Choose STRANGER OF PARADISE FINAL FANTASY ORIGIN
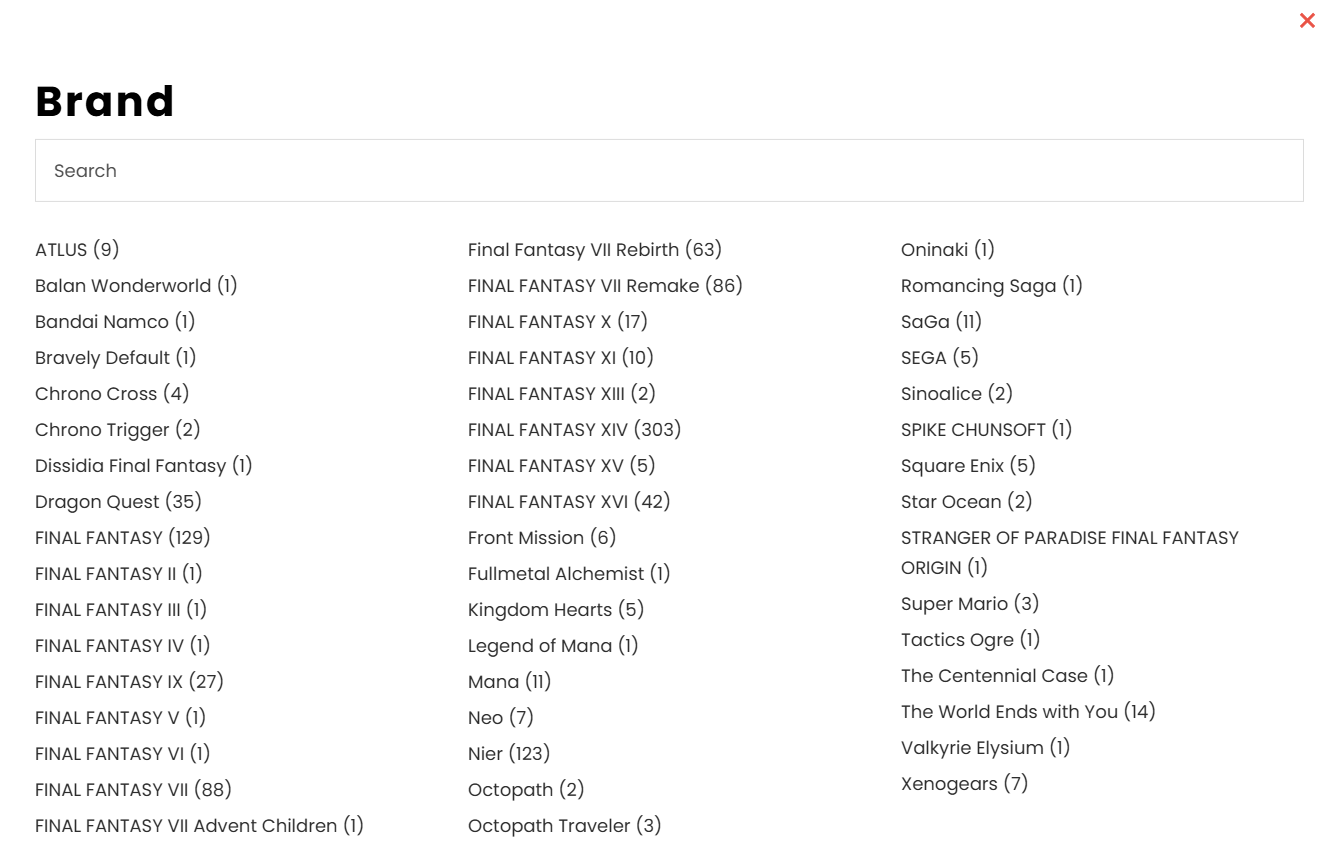Image resolution: width=1338 pixels, height=865 pixels. [1070, 553]
